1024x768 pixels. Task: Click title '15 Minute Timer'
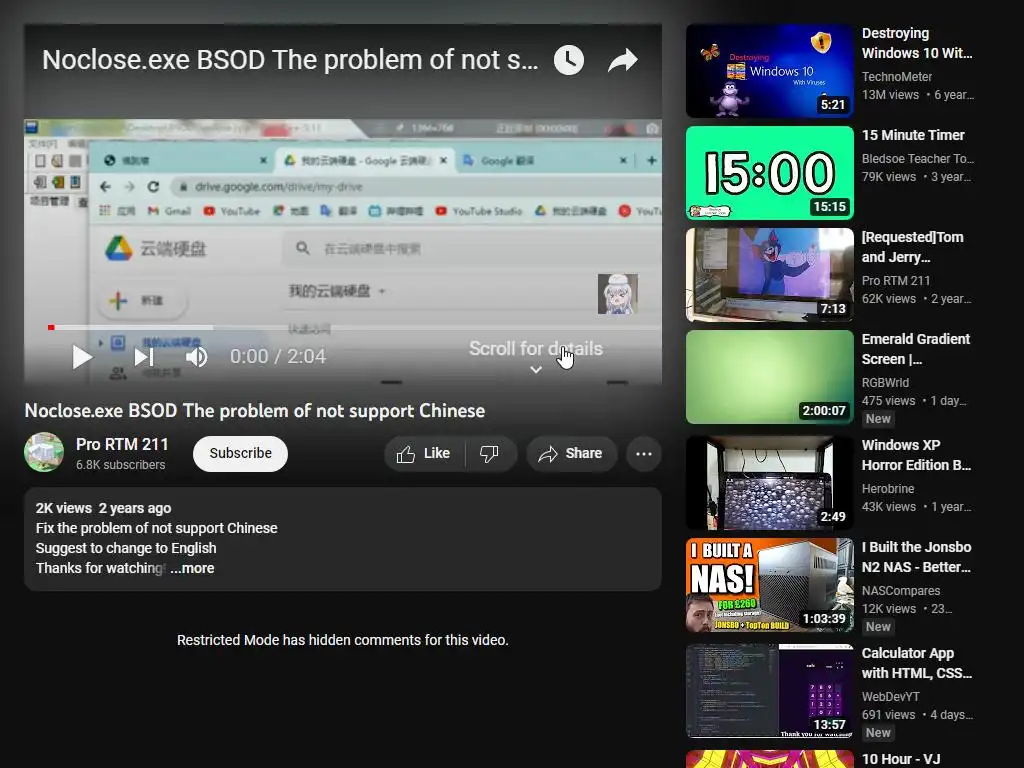click(x=913, y=135)
